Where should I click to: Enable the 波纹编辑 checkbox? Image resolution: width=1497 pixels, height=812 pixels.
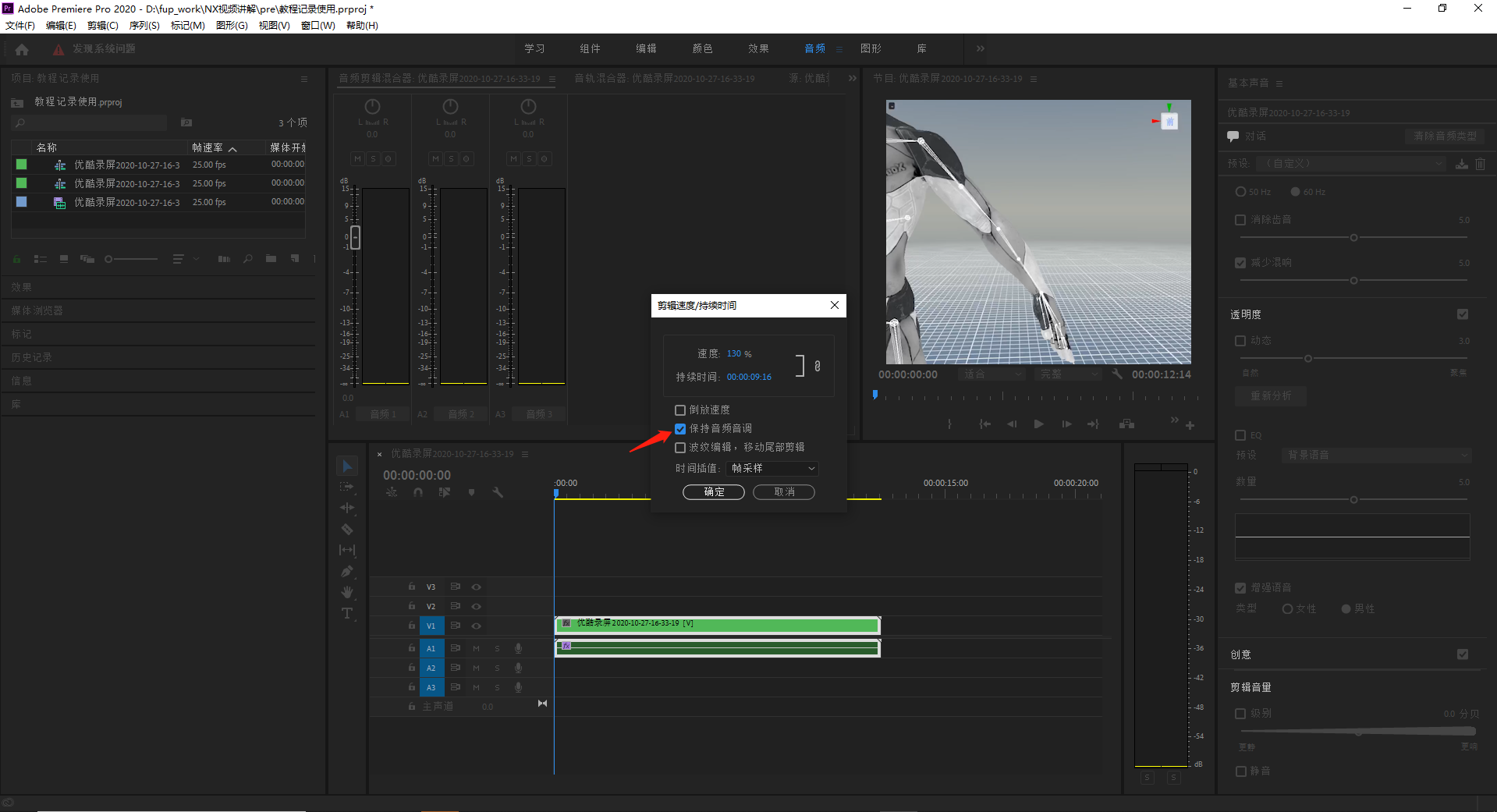[680, 447]
